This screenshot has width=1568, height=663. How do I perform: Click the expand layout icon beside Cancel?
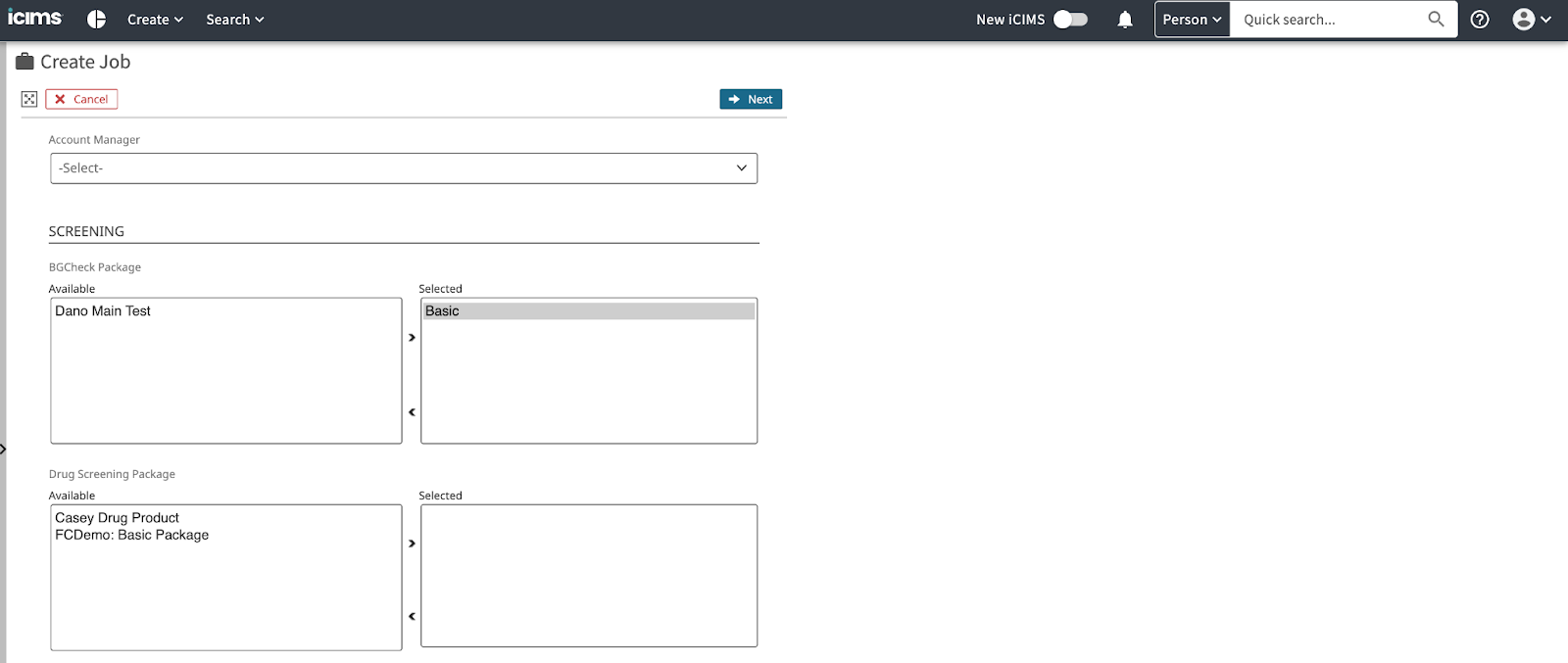point(29,99)
